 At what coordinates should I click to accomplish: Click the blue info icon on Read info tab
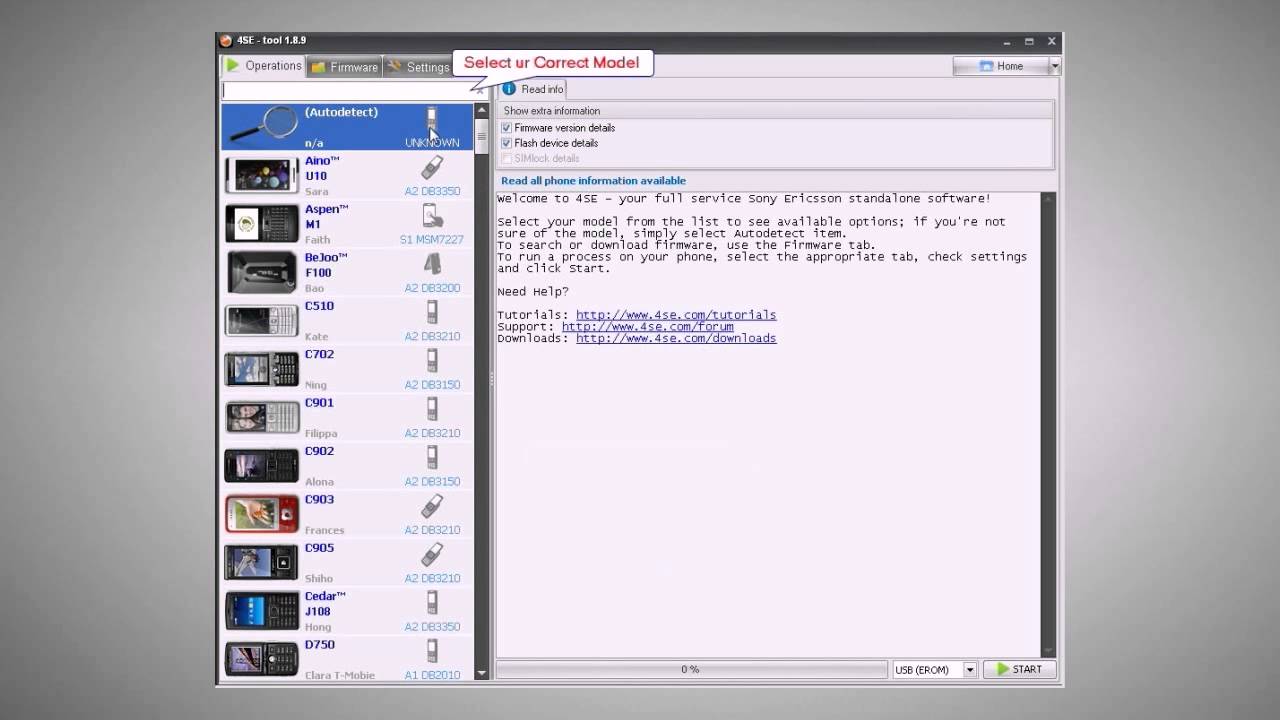tap(509, 89)
